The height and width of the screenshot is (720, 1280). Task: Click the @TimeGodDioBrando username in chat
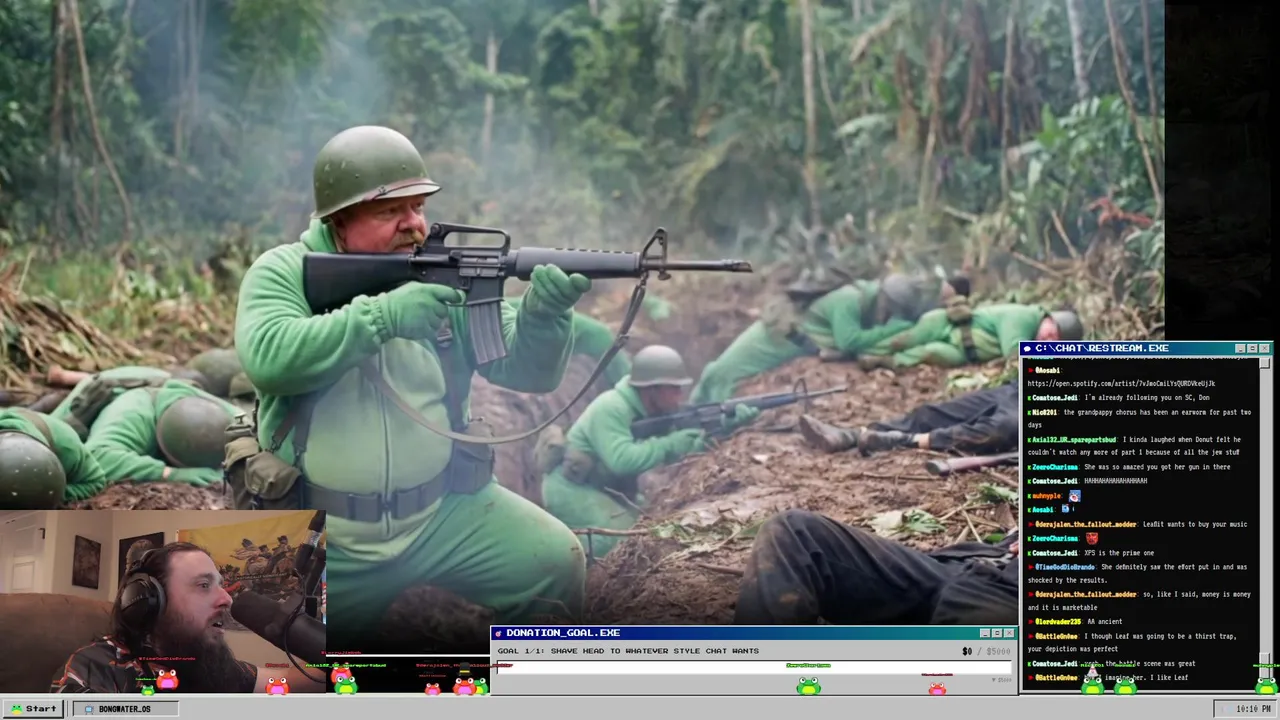(1064, 567)
